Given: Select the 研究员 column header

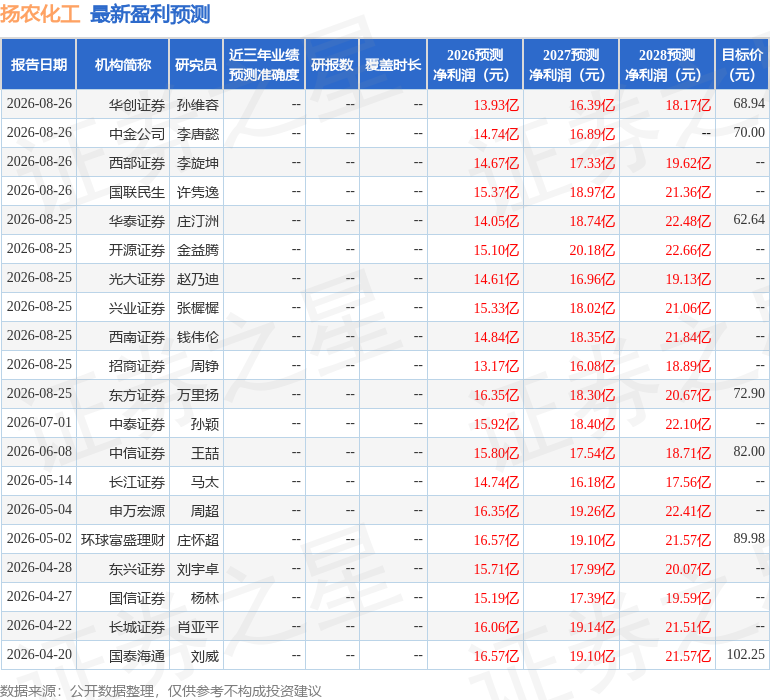Looking at the screenshot, I should coord(196,64).
